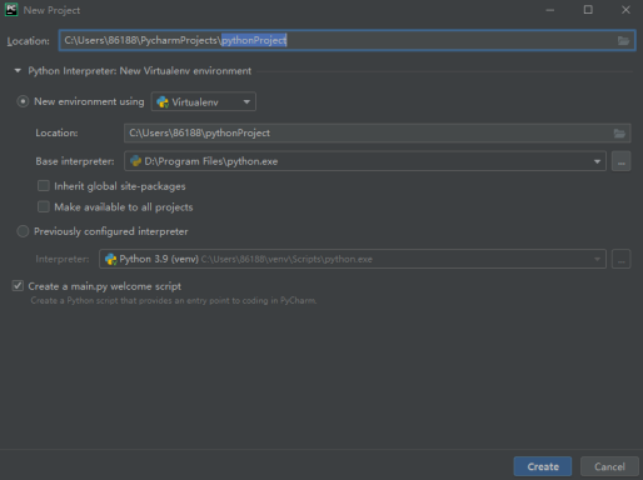Enable Inherit global site-packages checkbox
The image size is (643, 480).
coord(43,186)
